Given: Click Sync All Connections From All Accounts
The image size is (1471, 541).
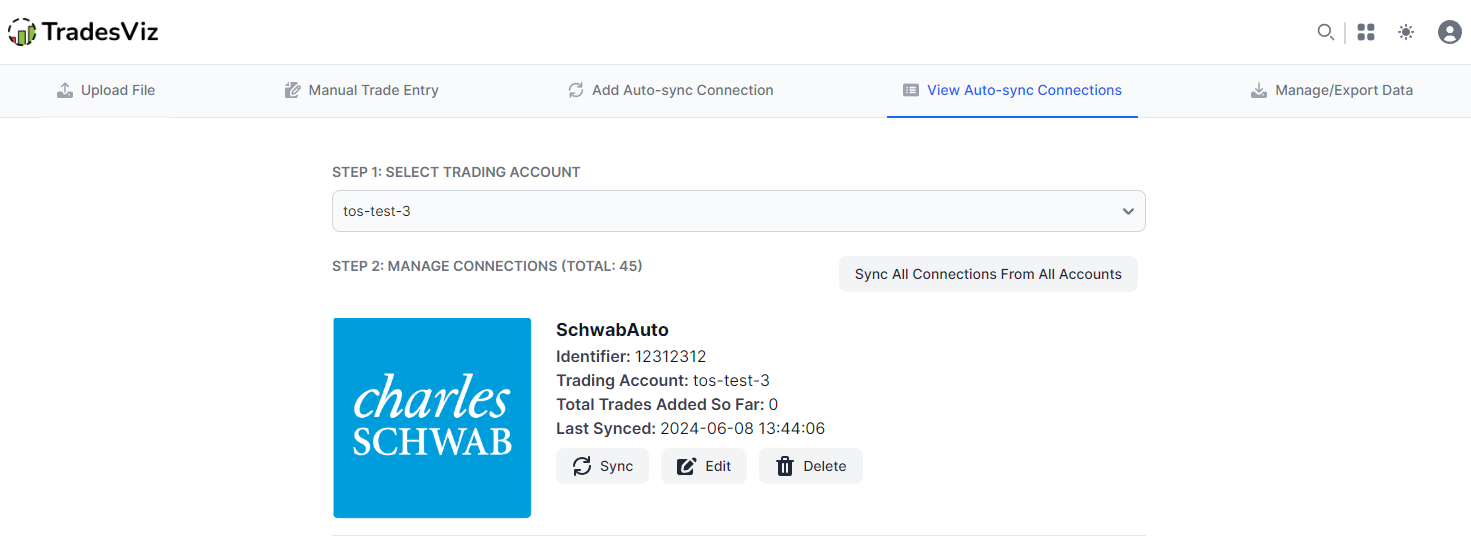Looking at the screenshot, I should (988, 274).
